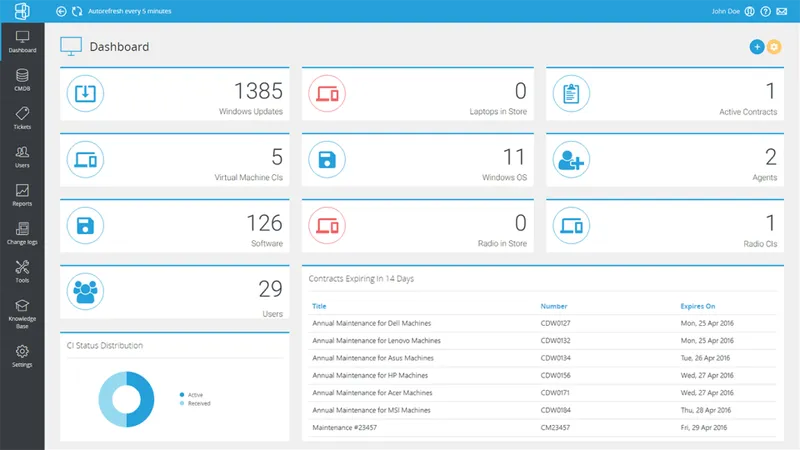
Task: Click the Software floppy disk icon
Action: pyautogui.click(x=85, y=226)
